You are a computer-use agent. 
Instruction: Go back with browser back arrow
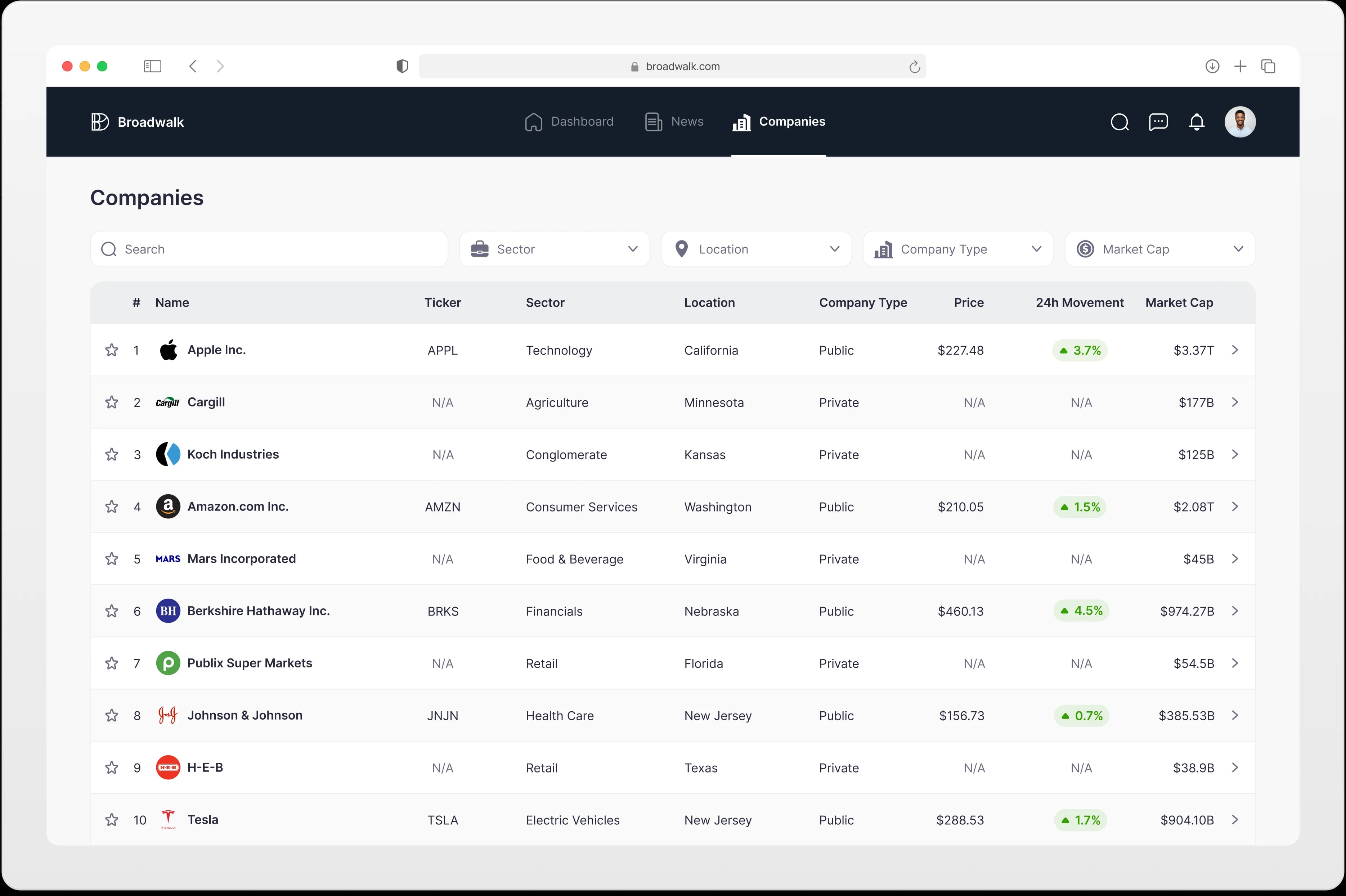coord(193,66)
